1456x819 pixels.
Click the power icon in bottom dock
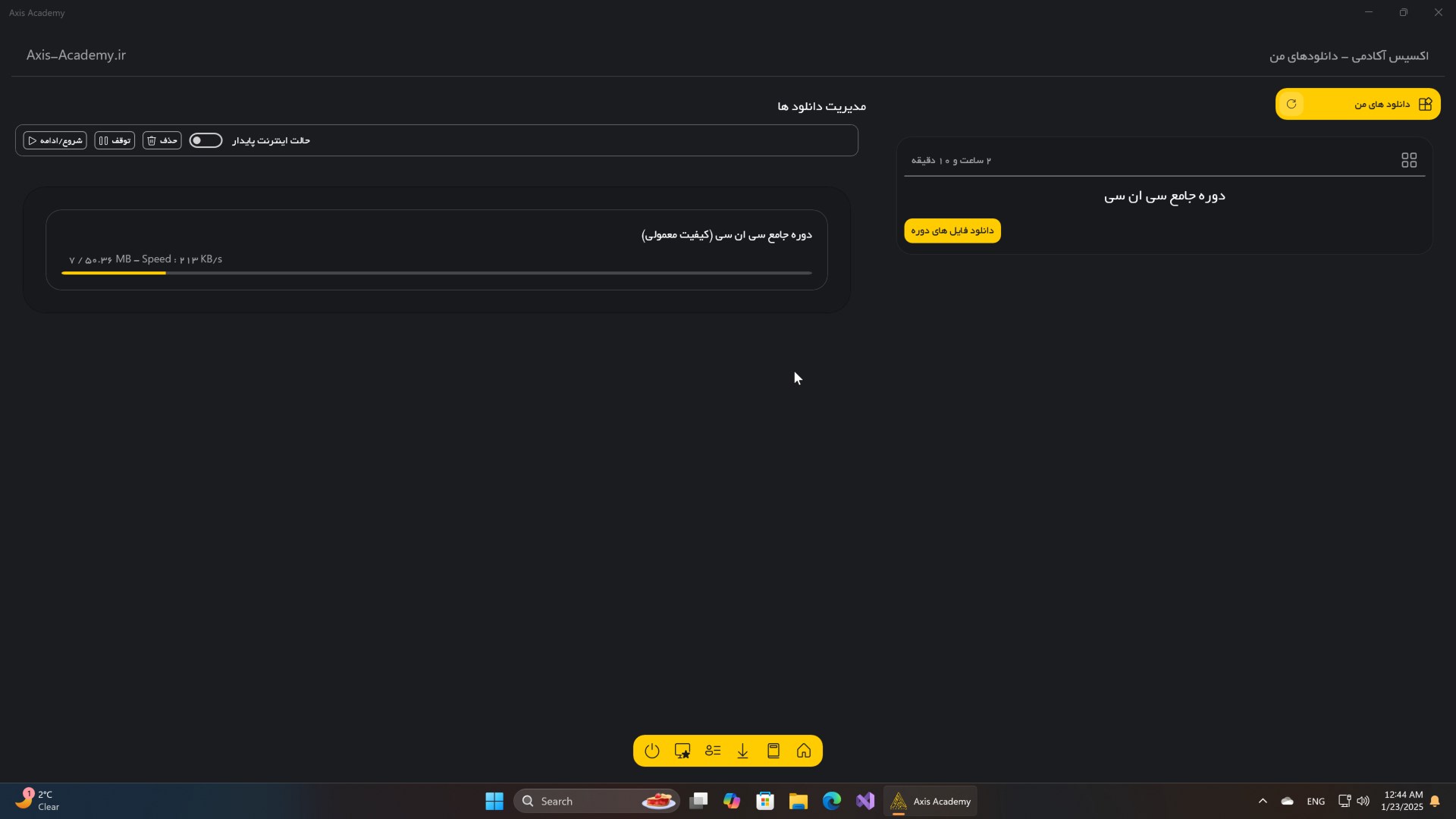tap(652, 751)
